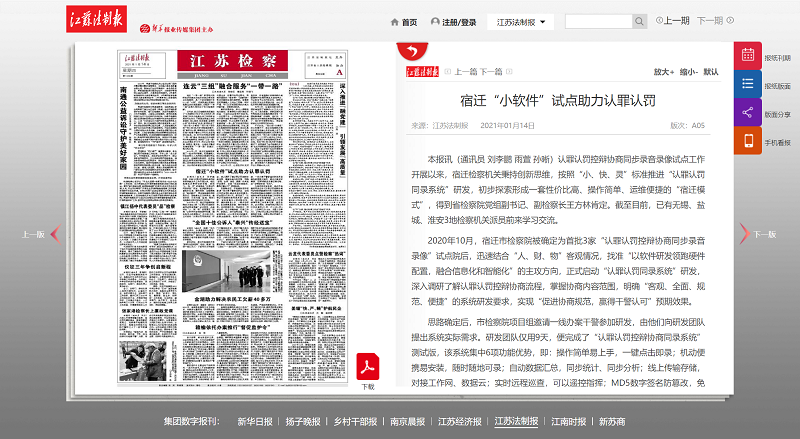This screenshot has width=800, height=439.
Task: Go to 上一期 previous issue
Action: click(672, 20)
